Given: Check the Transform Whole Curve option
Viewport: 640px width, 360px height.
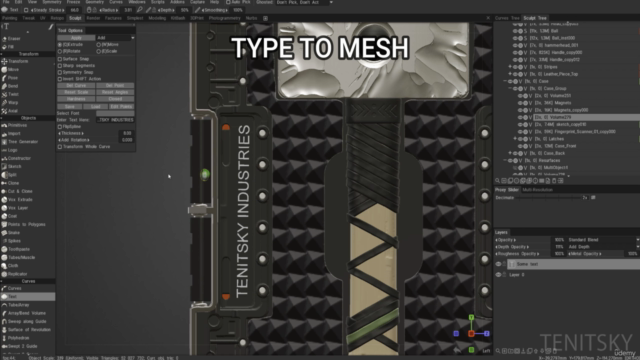Looking at the screenshot, I should pos(60,147).
